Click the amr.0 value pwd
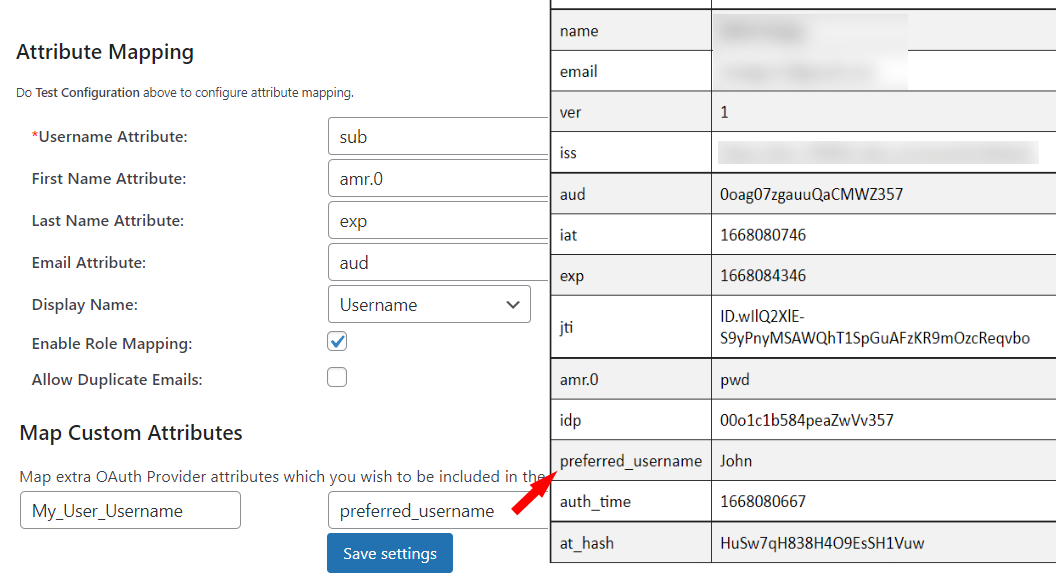This screenshot has height=586, width=1056. point(734,380)
